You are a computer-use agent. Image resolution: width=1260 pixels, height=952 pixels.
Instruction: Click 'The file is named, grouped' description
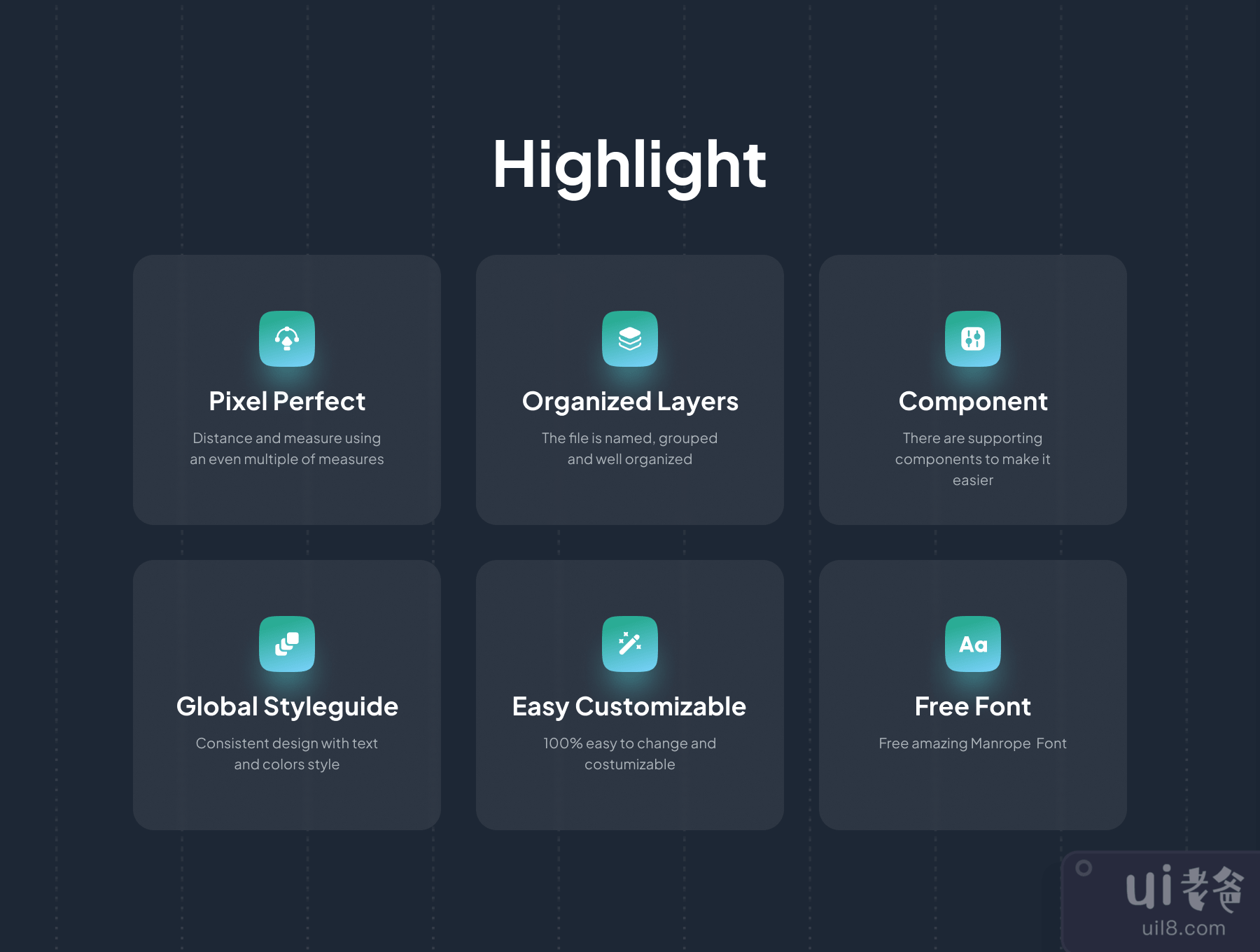[629, 438]
